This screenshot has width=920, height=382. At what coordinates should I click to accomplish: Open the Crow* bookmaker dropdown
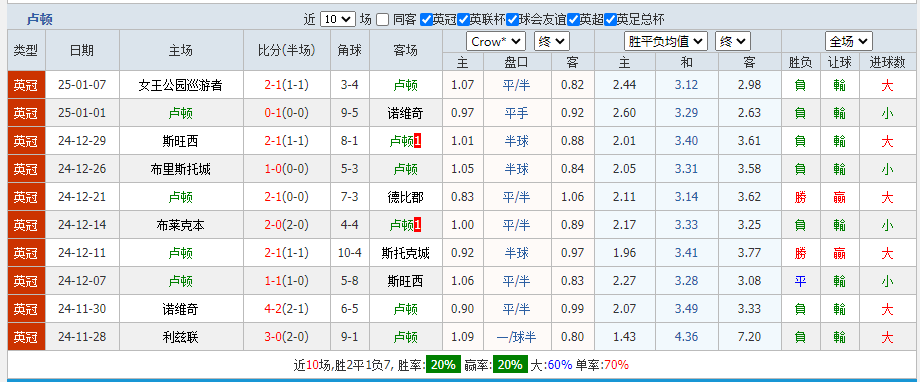pos(496,42)
